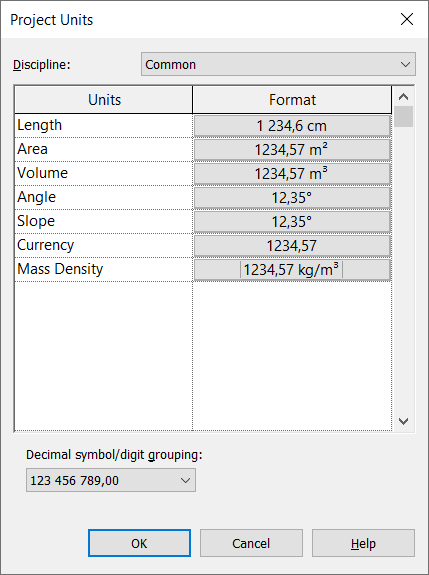Click the units list scrollbar thumb

[x=403, y=116]
